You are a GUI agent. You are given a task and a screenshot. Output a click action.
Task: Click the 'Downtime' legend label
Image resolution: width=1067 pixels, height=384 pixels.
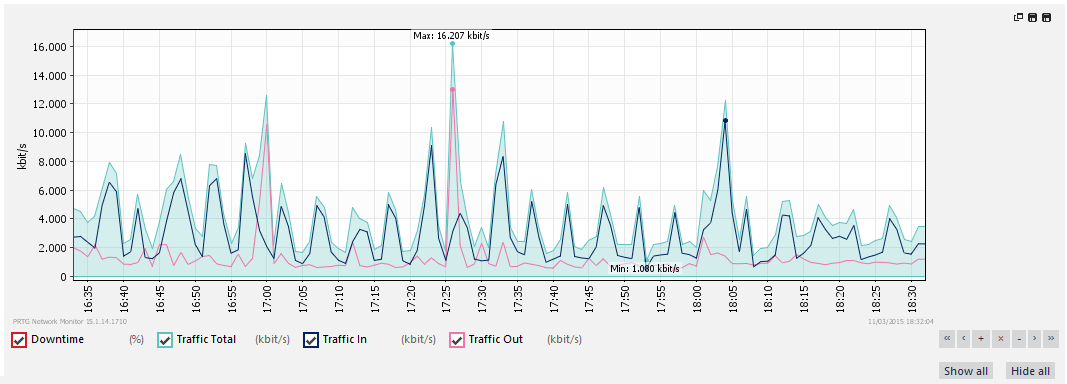(57, 339)
